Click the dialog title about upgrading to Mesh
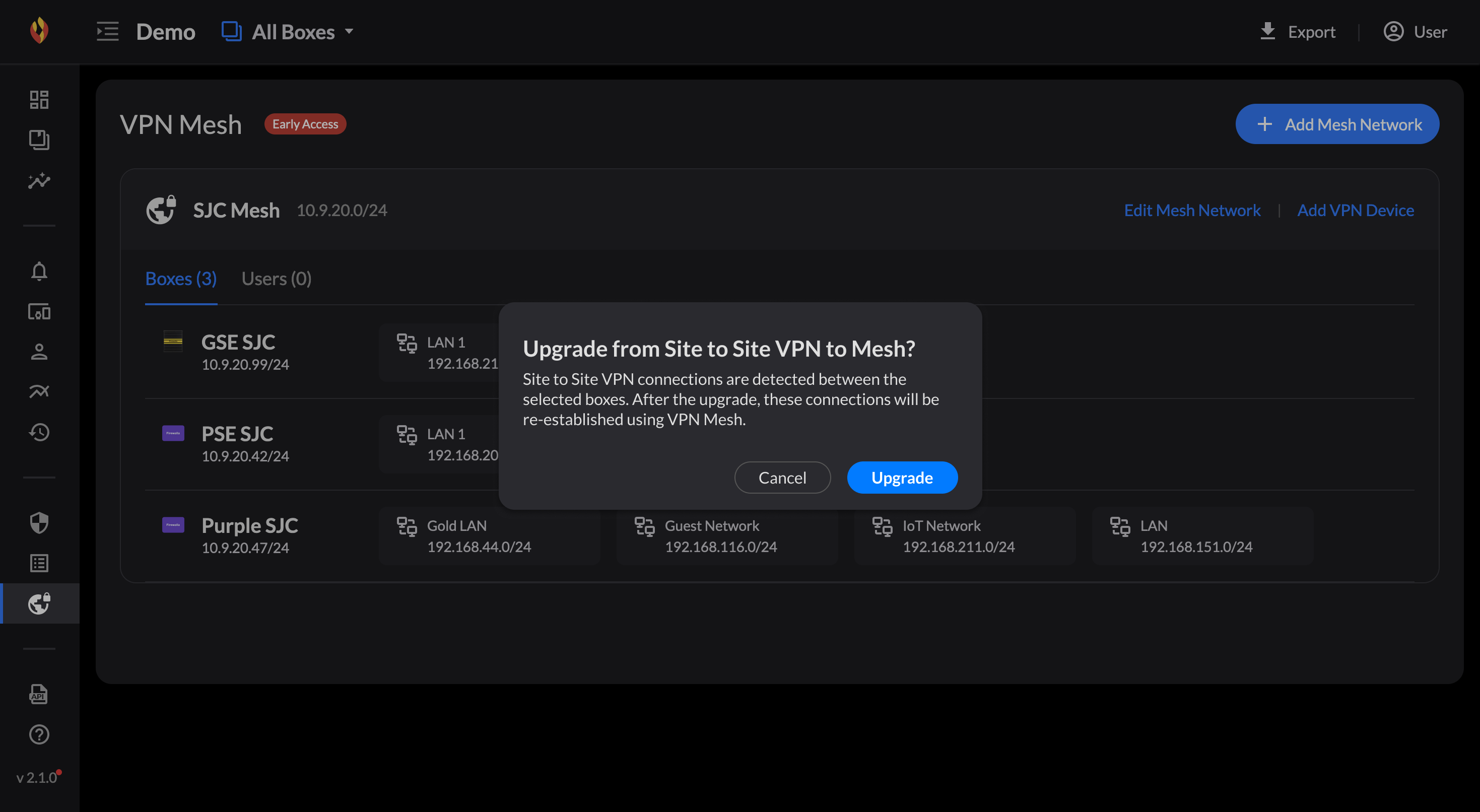 [719, 349]
